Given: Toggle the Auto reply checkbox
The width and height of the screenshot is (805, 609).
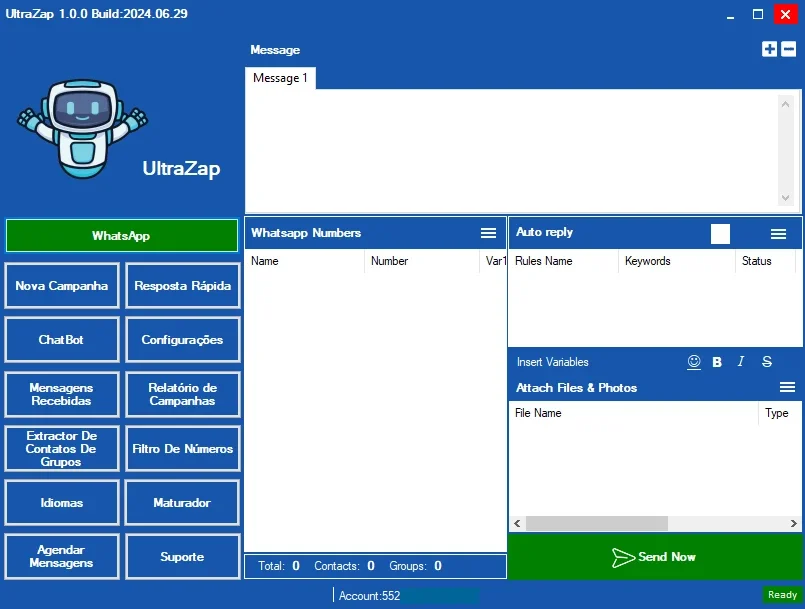Looking at the screenshot, I should click(x=720, y=234).
